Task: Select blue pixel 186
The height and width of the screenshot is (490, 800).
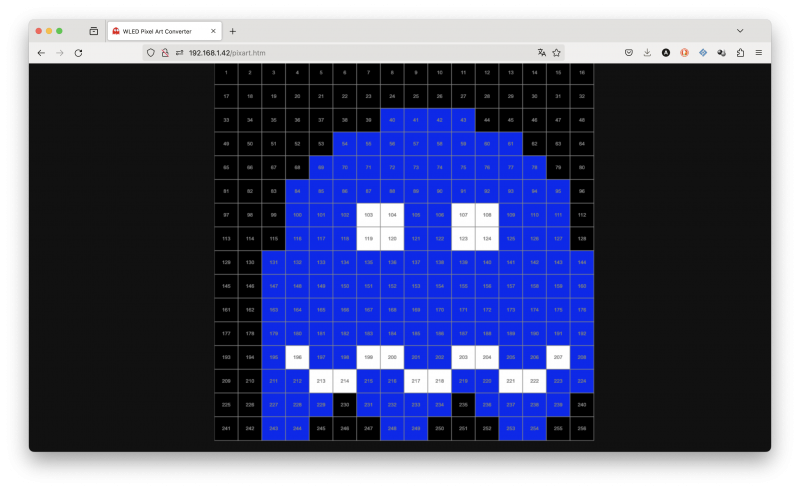Action: coord(439,333)
